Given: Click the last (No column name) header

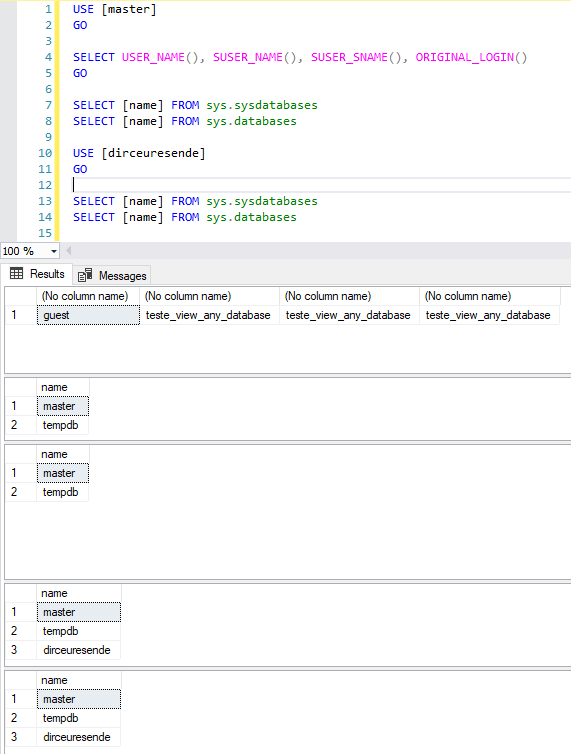Looking at the screenshot, I should pyautogui.click(x=490, y=296).
